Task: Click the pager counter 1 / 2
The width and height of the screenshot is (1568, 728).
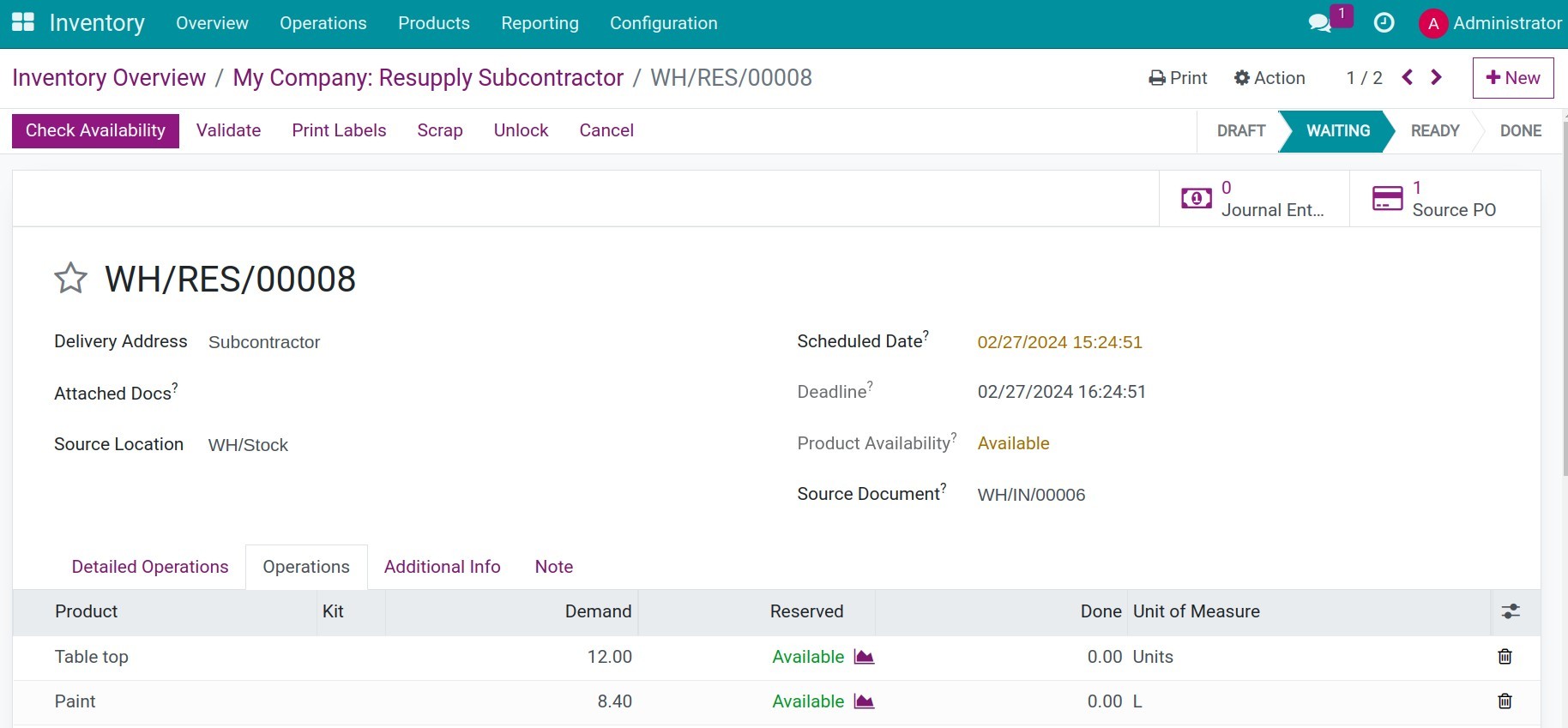Action: click(x=1364, y=78)
